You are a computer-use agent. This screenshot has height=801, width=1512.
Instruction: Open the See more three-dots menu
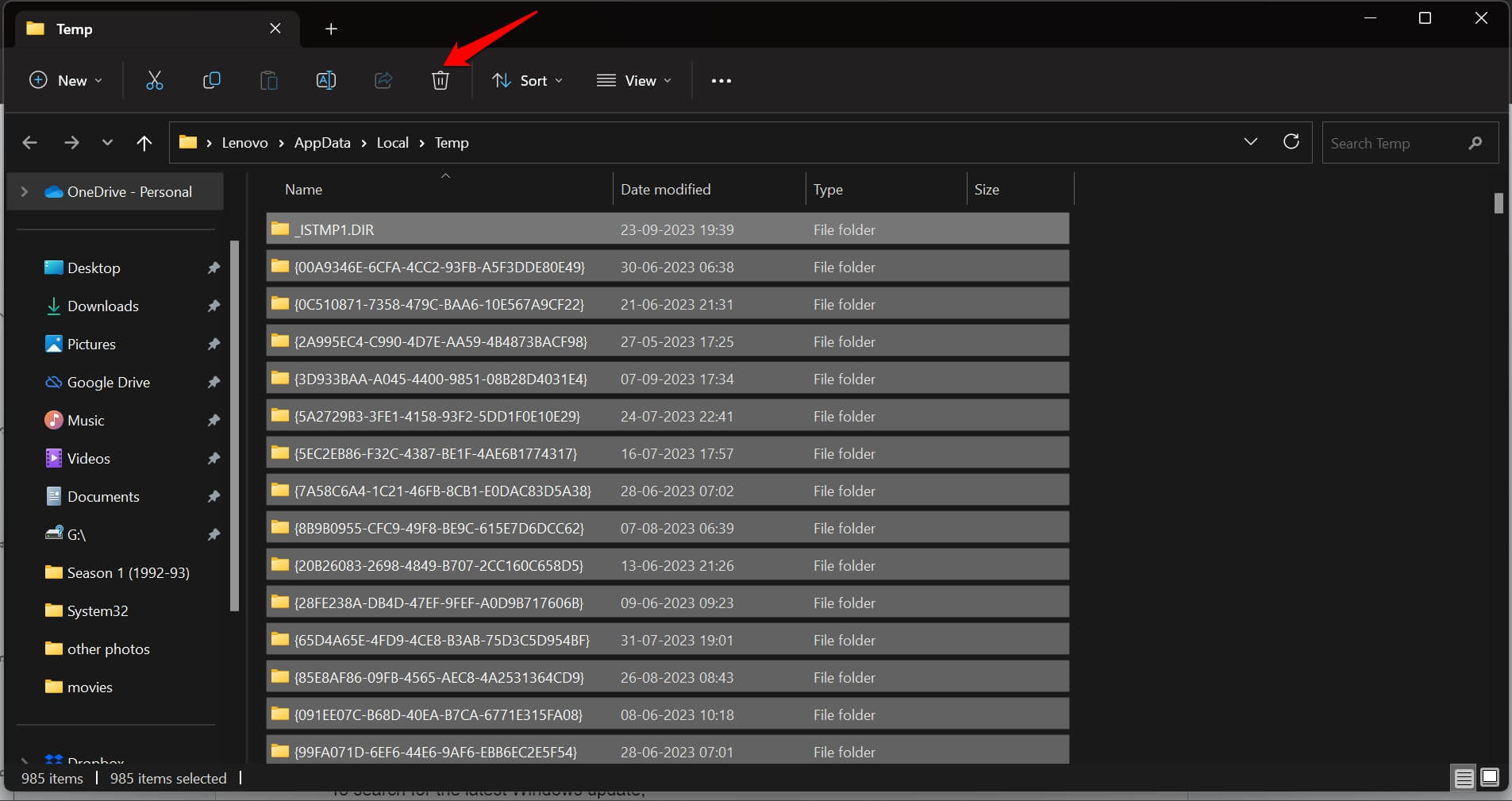coord(721,81)
